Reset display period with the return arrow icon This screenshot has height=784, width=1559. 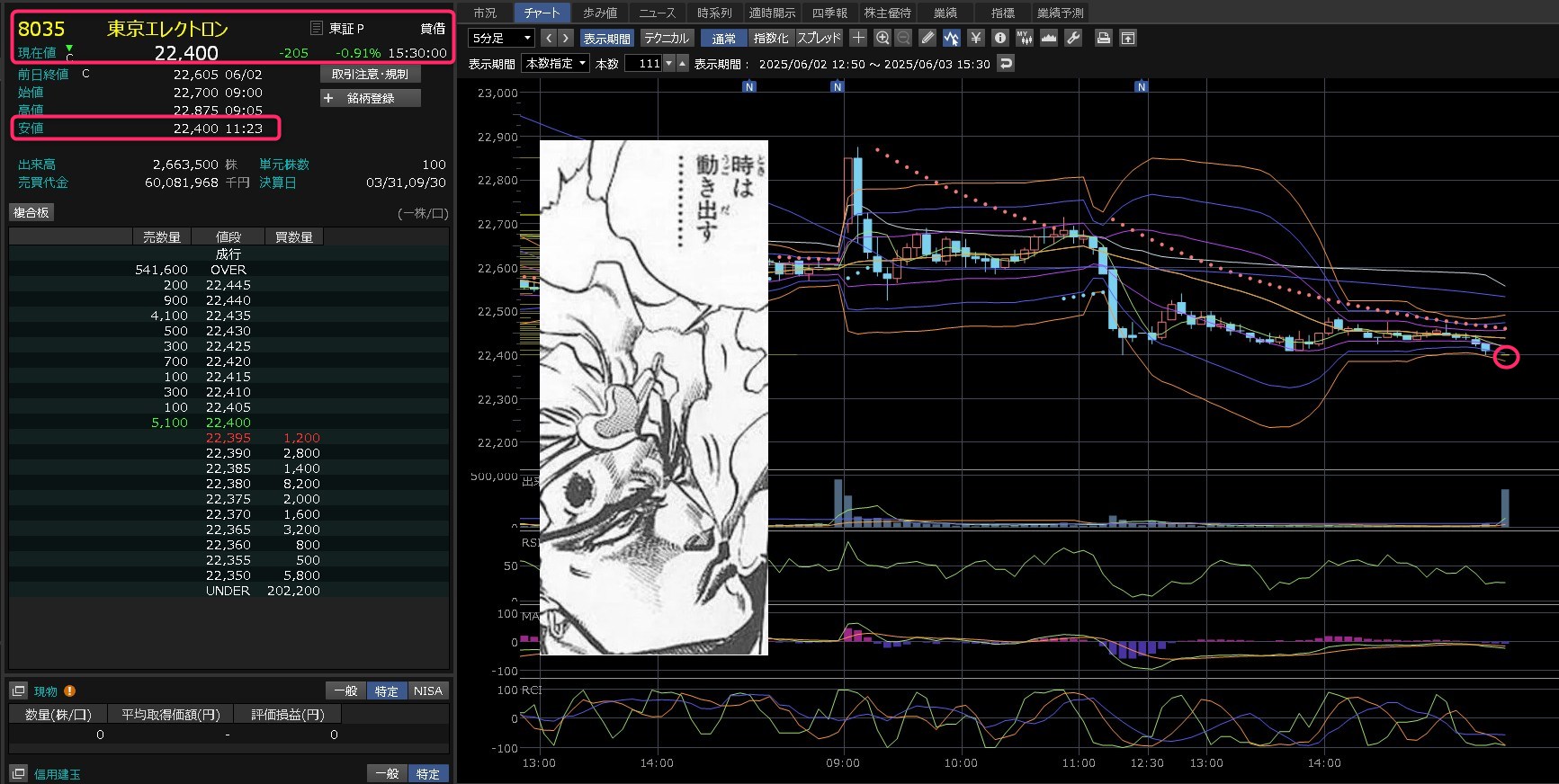coord(1006,63)
